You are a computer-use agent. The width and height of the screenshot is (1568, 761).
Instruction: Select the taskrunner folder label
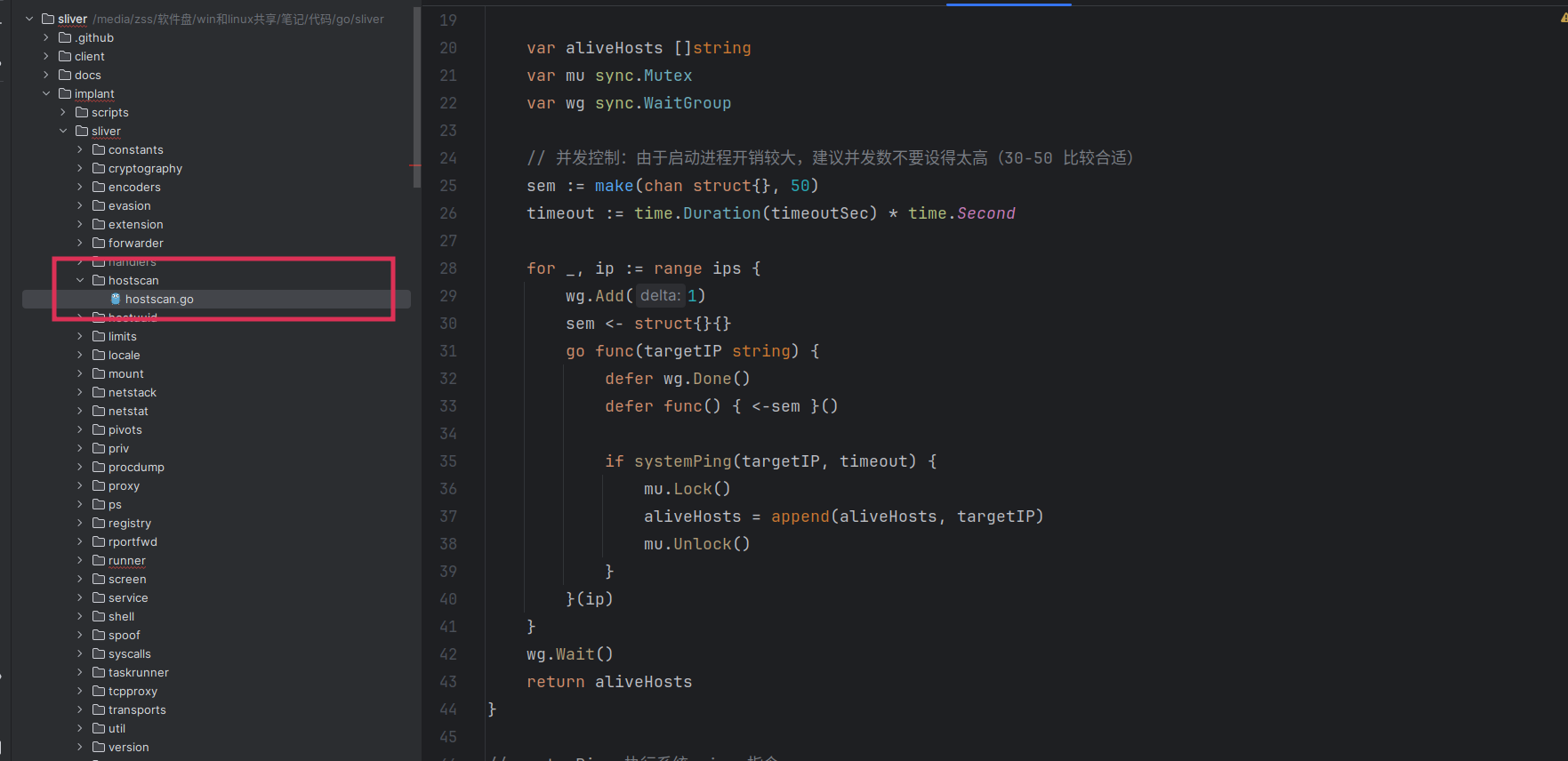[138, 672]
